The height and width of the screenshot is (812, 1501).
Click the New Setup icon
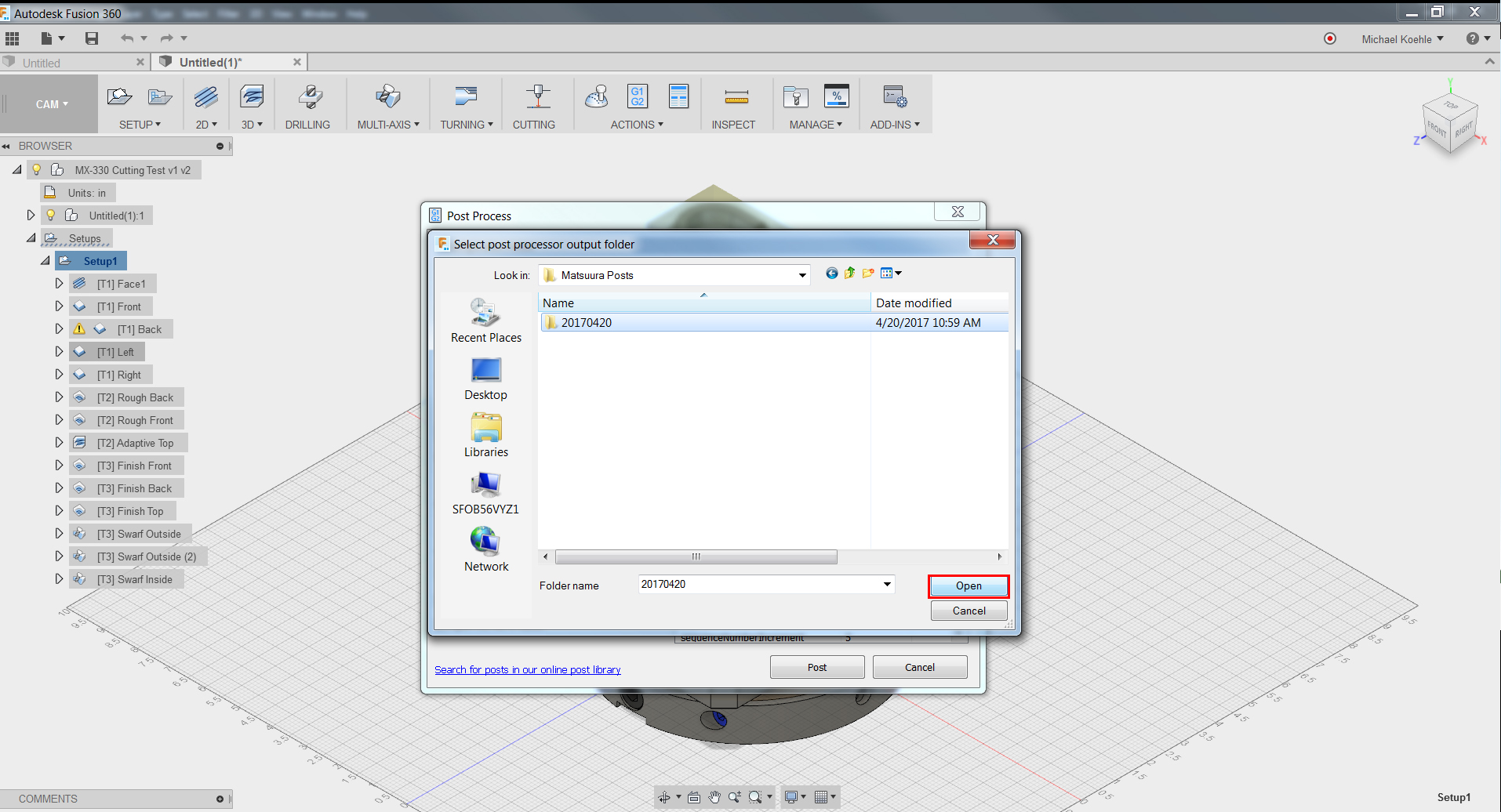click(119, 96)
